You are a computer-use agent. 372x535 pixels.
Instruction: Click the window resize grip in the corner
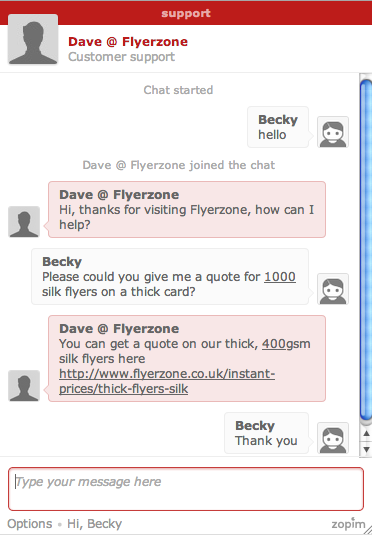tap(368, 531)
